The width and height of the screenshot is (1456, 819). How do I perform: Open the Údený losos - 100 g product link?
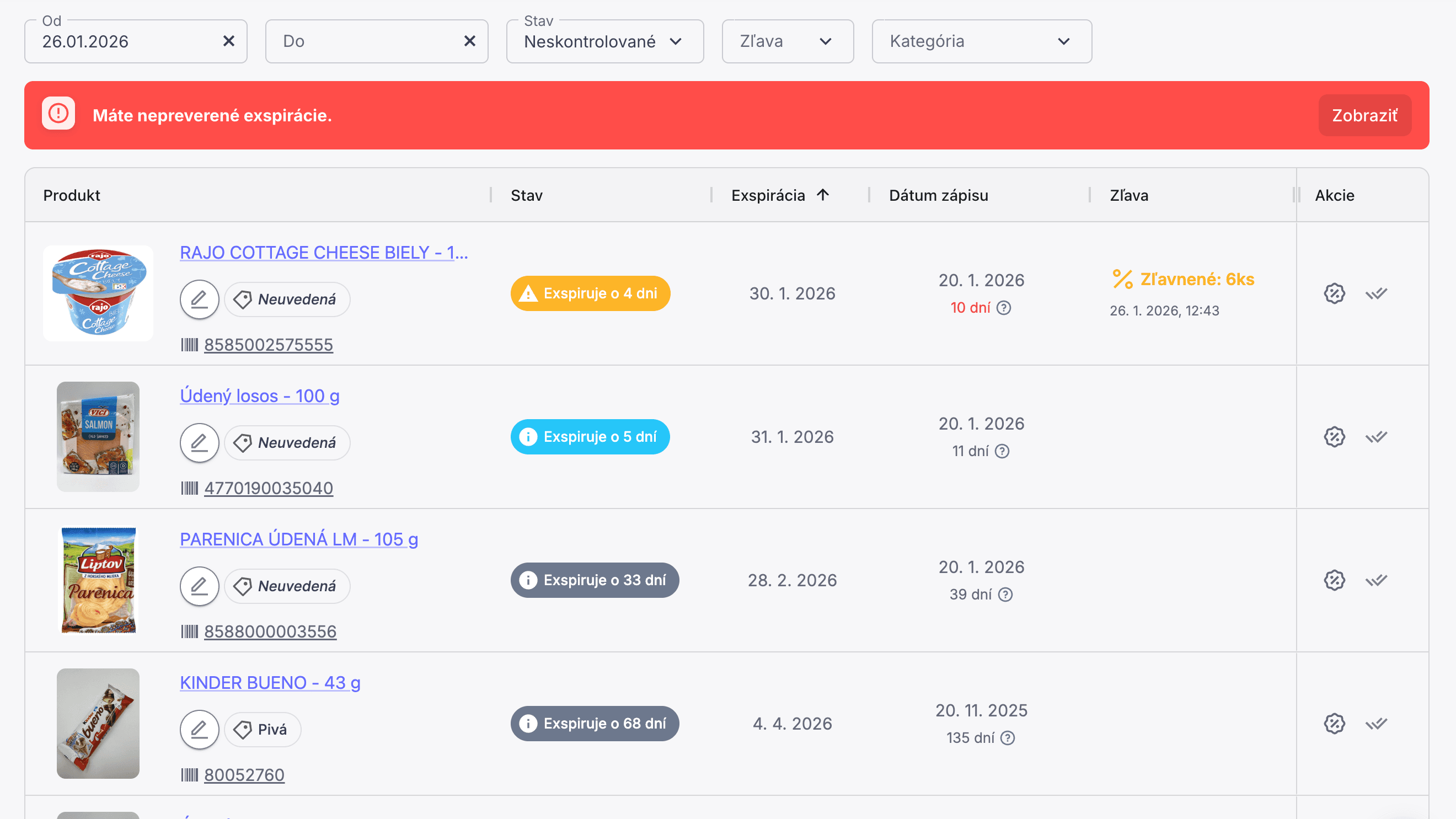[259, 395]
